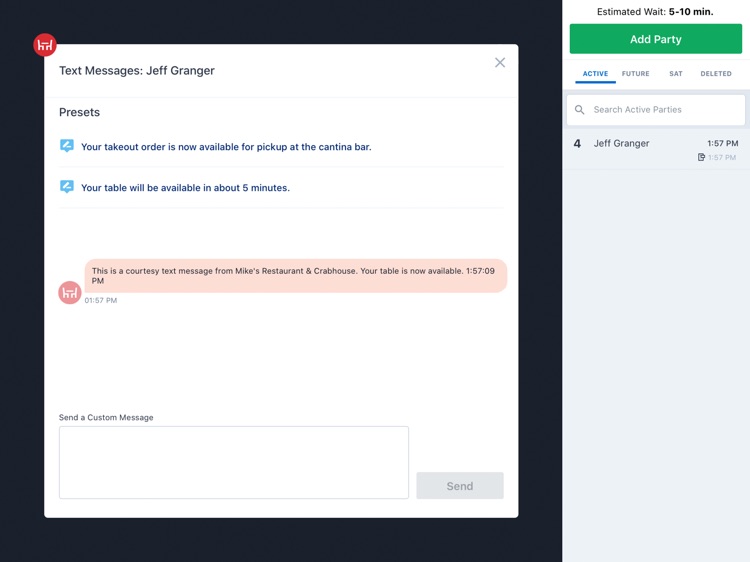Click the 1:57 PM arrival time for Jeff Granger

[723, 143]
